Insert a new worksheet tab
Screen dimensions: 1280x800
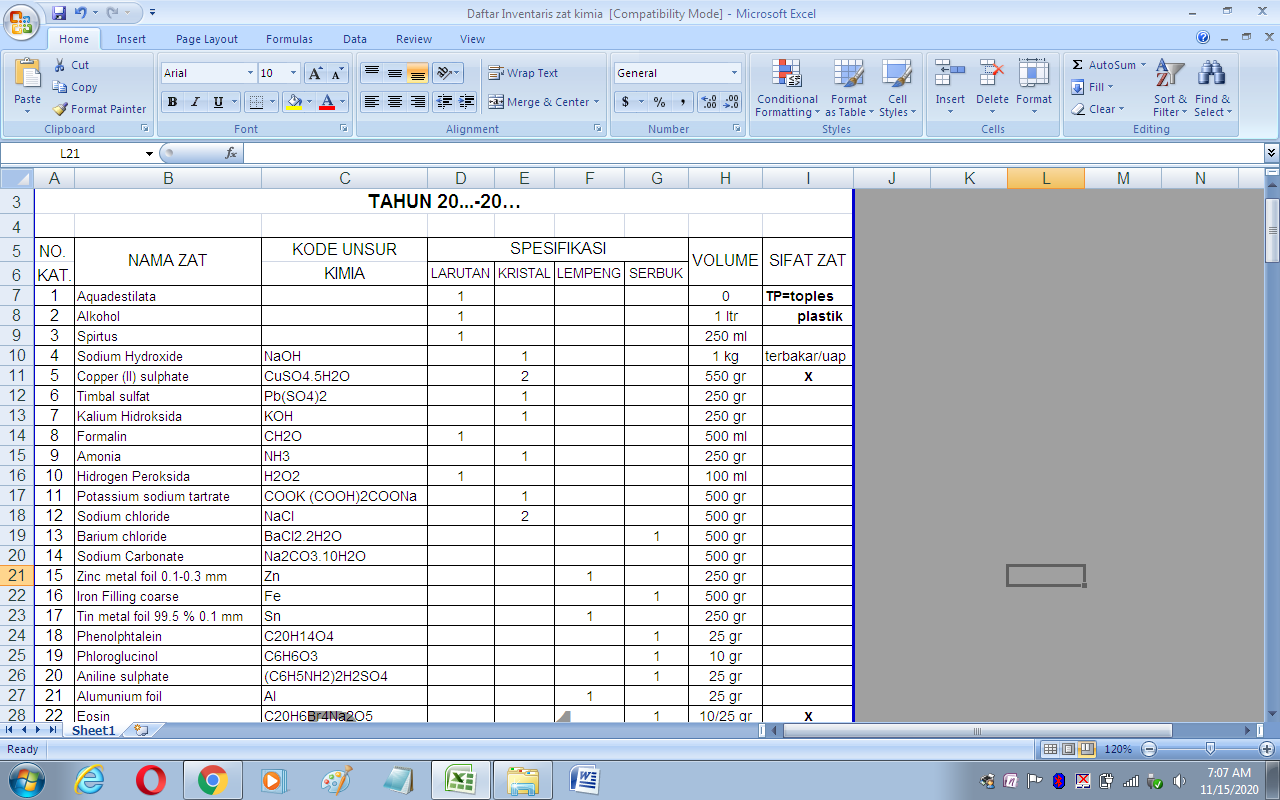click(142, 731)
